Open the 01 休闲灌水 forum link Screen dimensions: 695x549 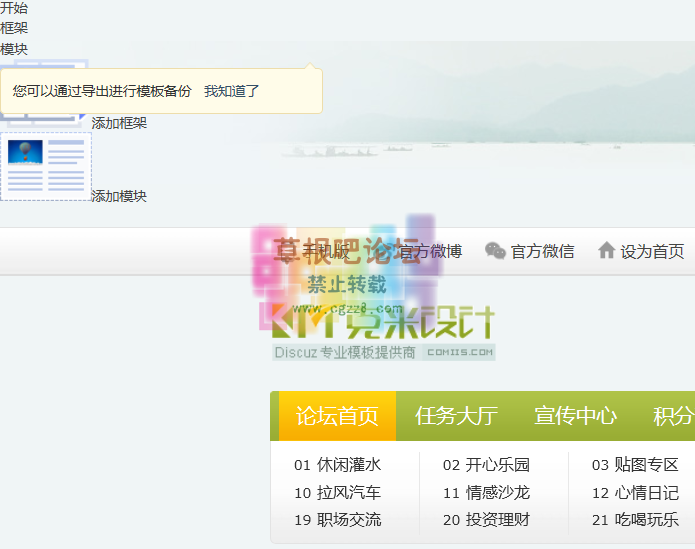(337, 465)
